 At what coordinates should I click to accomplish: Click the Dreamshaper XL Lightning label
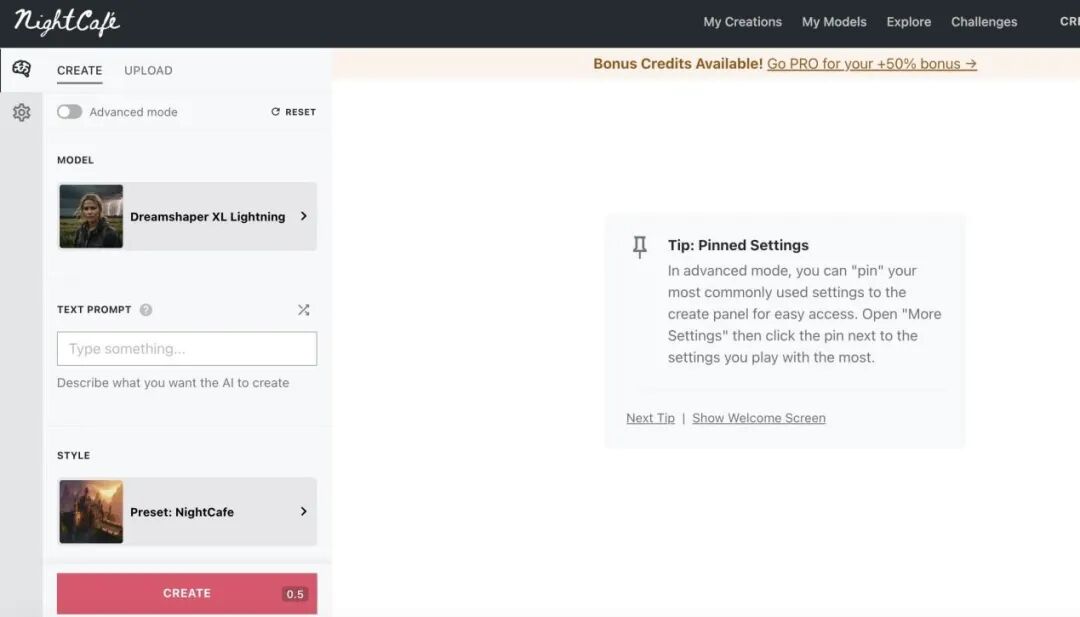[x=207, y=216]
